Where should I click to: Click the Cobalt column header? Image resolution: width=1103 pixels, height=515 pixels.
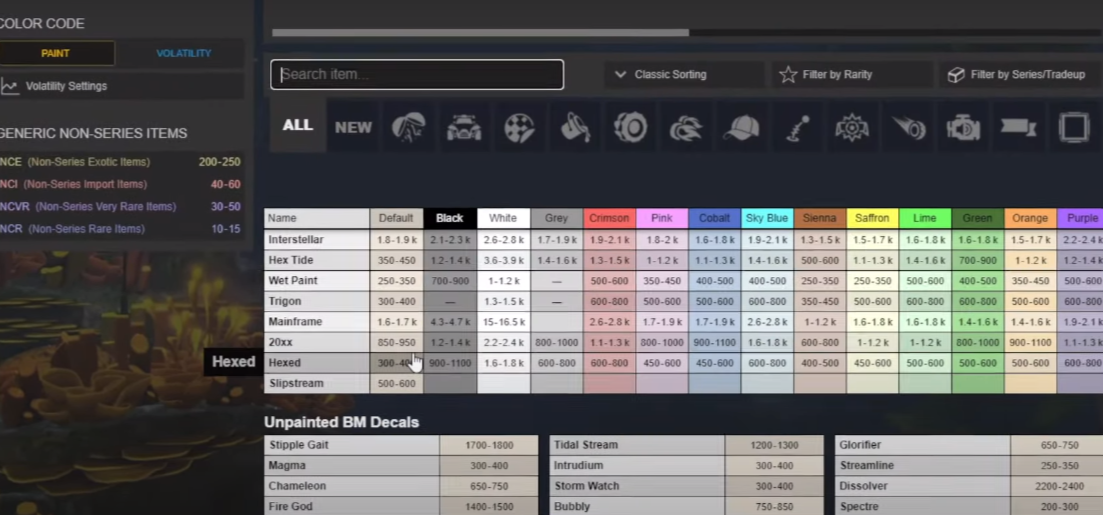715,218
